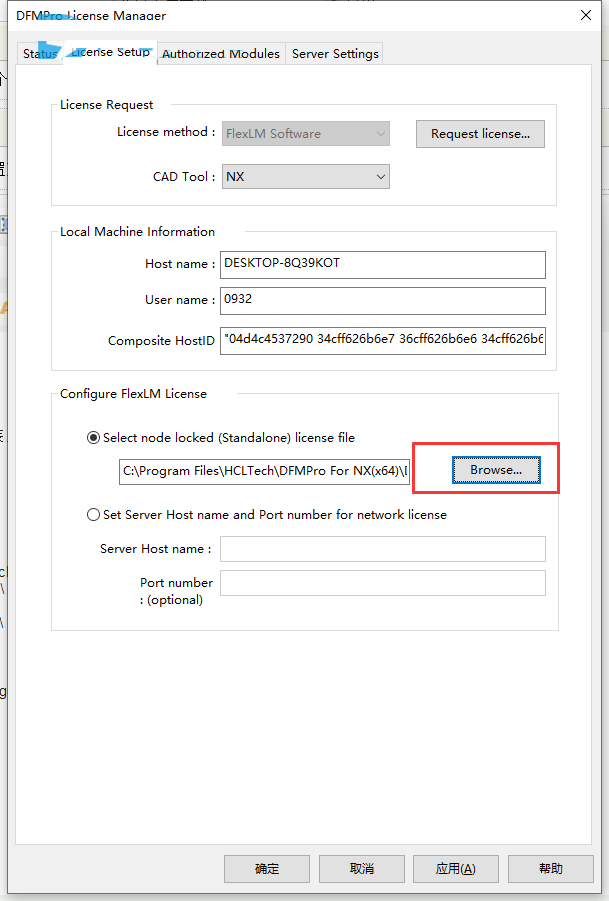Screen dimensions: 609x901
Task: Browse for a license file
Action: coord(496,470)
